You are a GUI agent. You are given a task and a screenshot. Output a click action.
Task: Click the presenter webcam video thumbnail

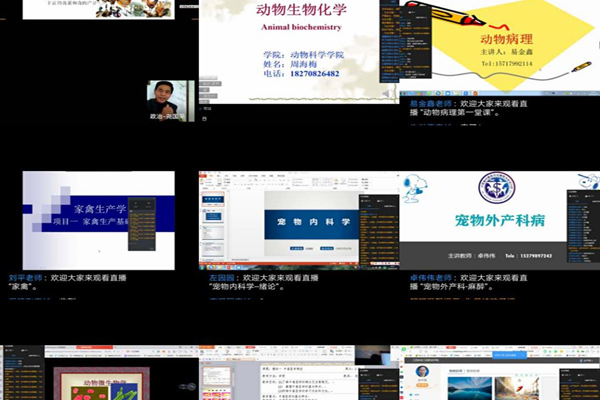tap(170, 100)
